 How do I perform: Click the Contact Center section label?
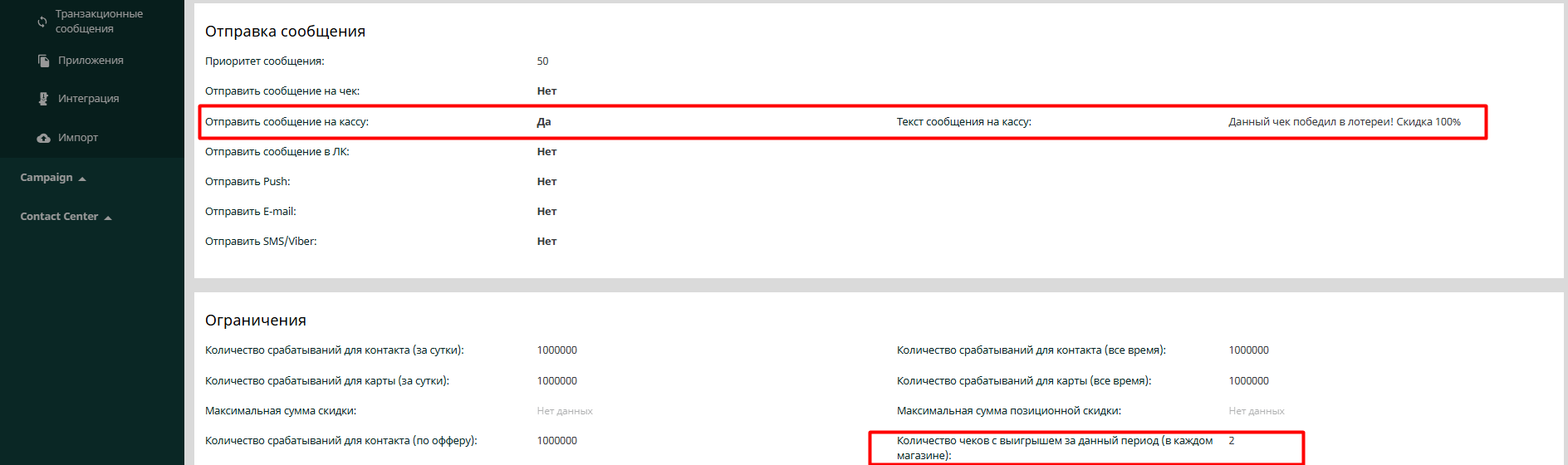pos(59,217)
